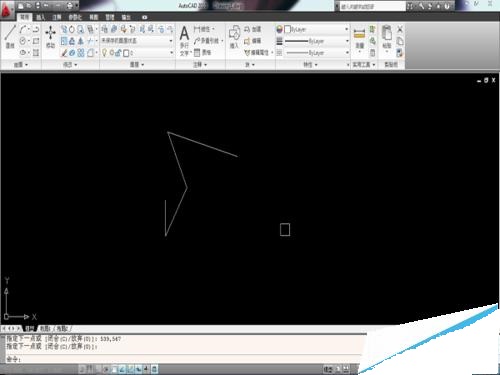Select the Model (模型) layout tab

point(29,329)
